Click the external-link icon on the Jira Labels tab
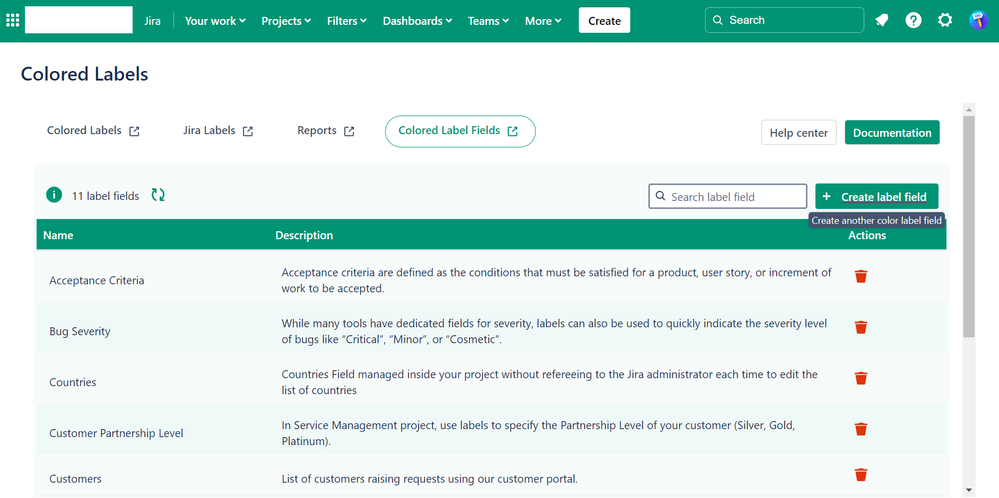The height and width of the screenshot is (498, 999). click(x=248, y=131)
